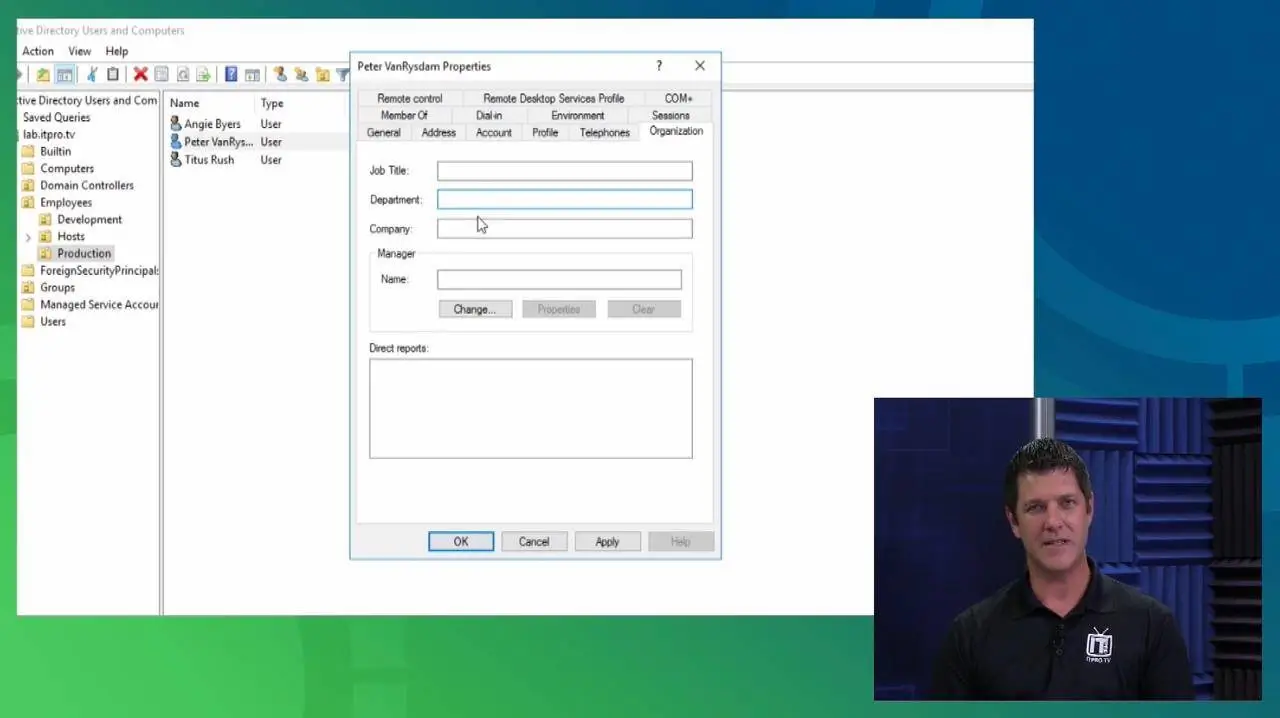Open the Address tab
The width and height of the screenshot is (1280, 718).
(438, 132)
